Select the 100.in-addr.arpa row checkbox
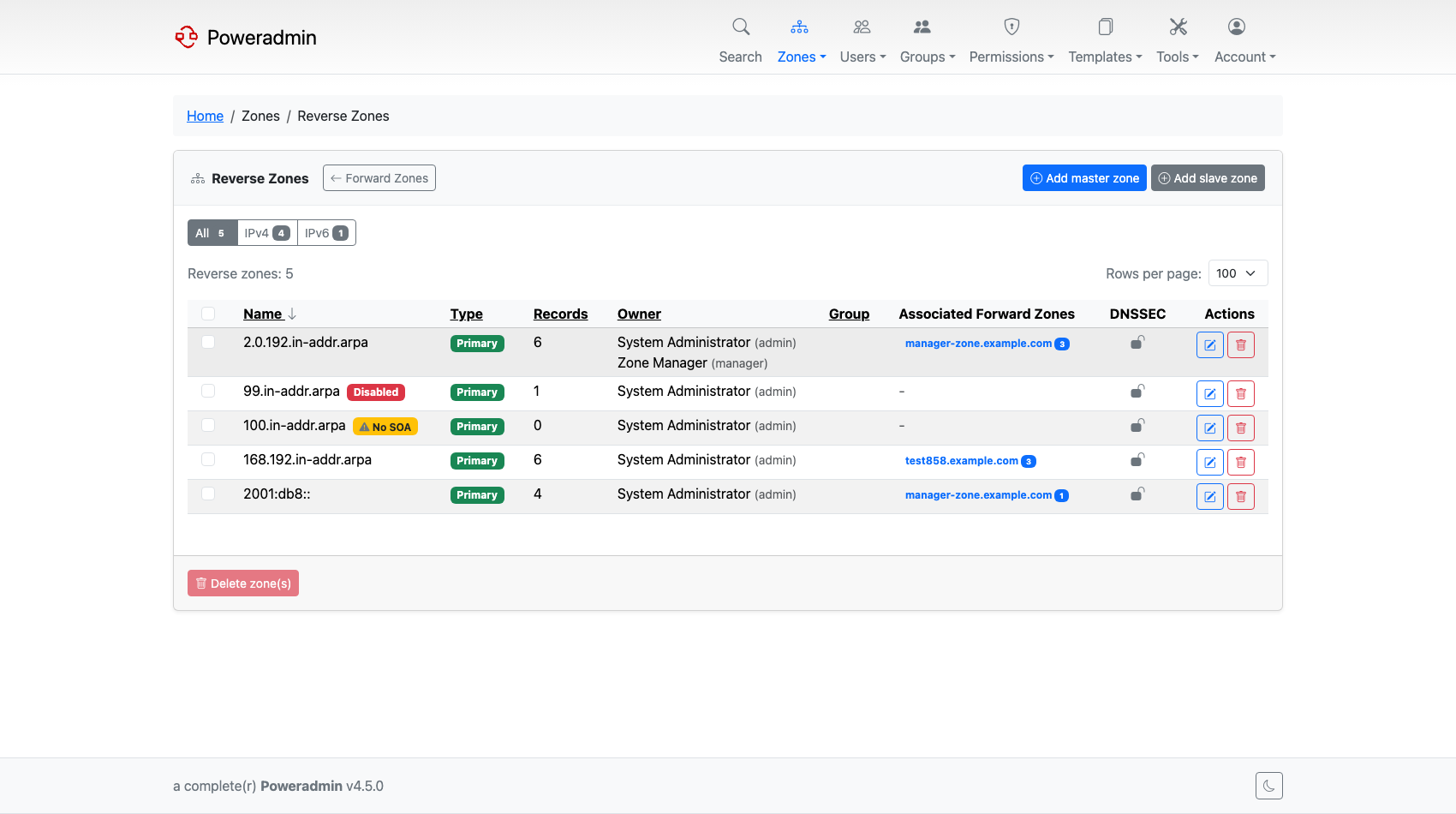Image resolution: width=1456 pixels, height=814 pixels. (x=208, y=425)
